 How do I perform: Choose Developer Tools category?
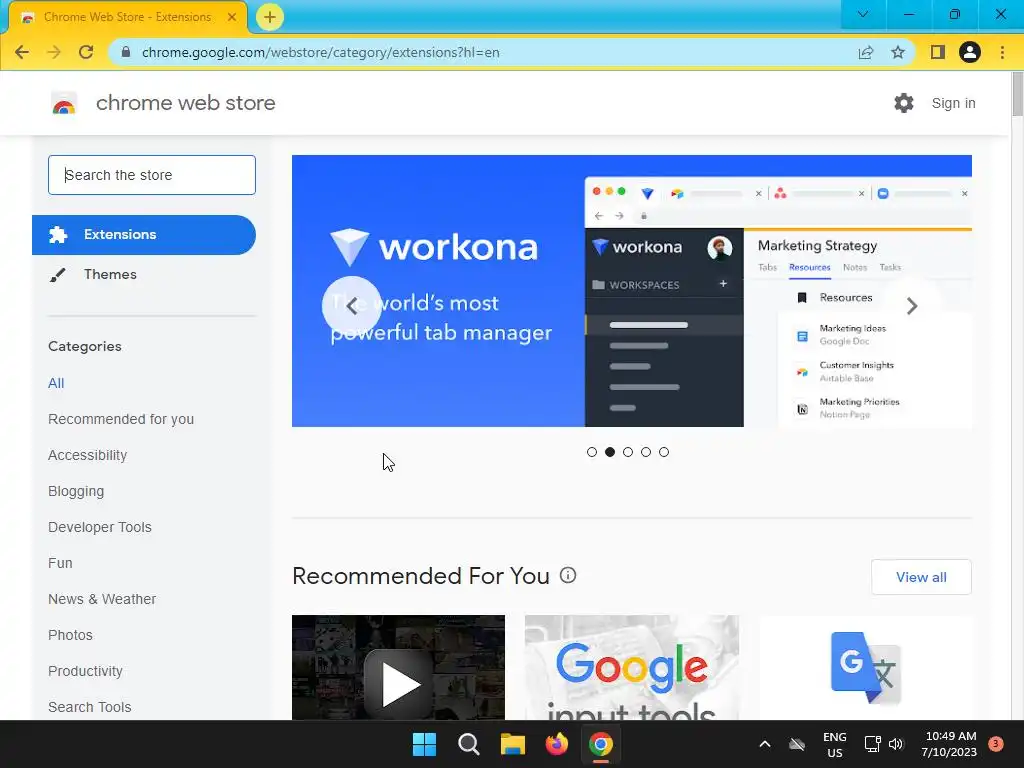100,527
